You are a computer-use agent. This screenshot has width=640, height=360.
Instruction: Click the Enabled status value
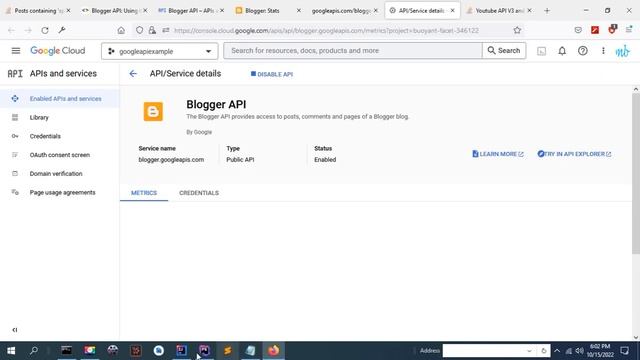point(325,160)
